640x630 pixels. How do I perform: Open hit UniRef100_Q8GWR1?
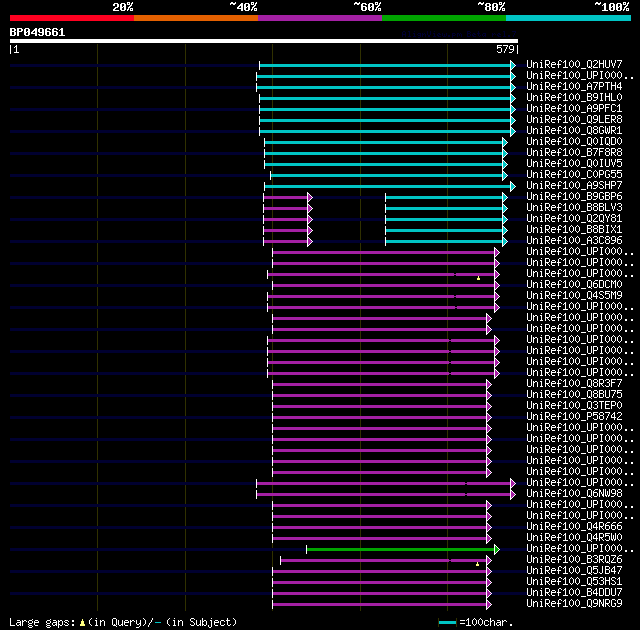point(574,131)
